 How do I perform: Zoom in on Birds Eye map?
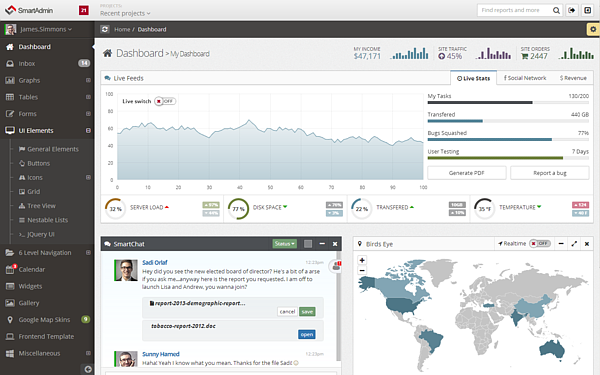(x=362, y=260)
